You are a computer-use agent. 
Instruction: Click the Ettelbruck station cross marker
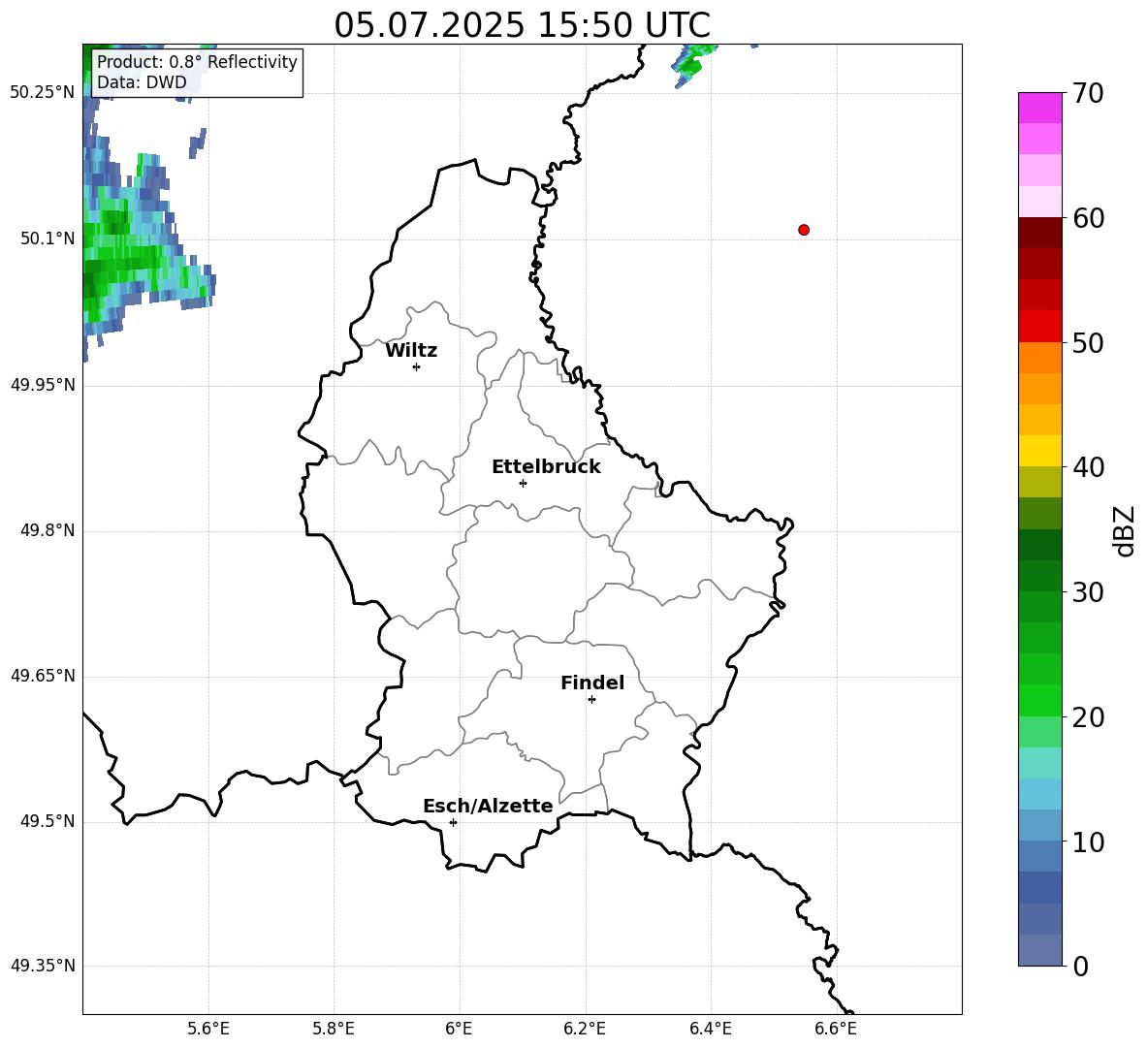[x=523, y=483]
